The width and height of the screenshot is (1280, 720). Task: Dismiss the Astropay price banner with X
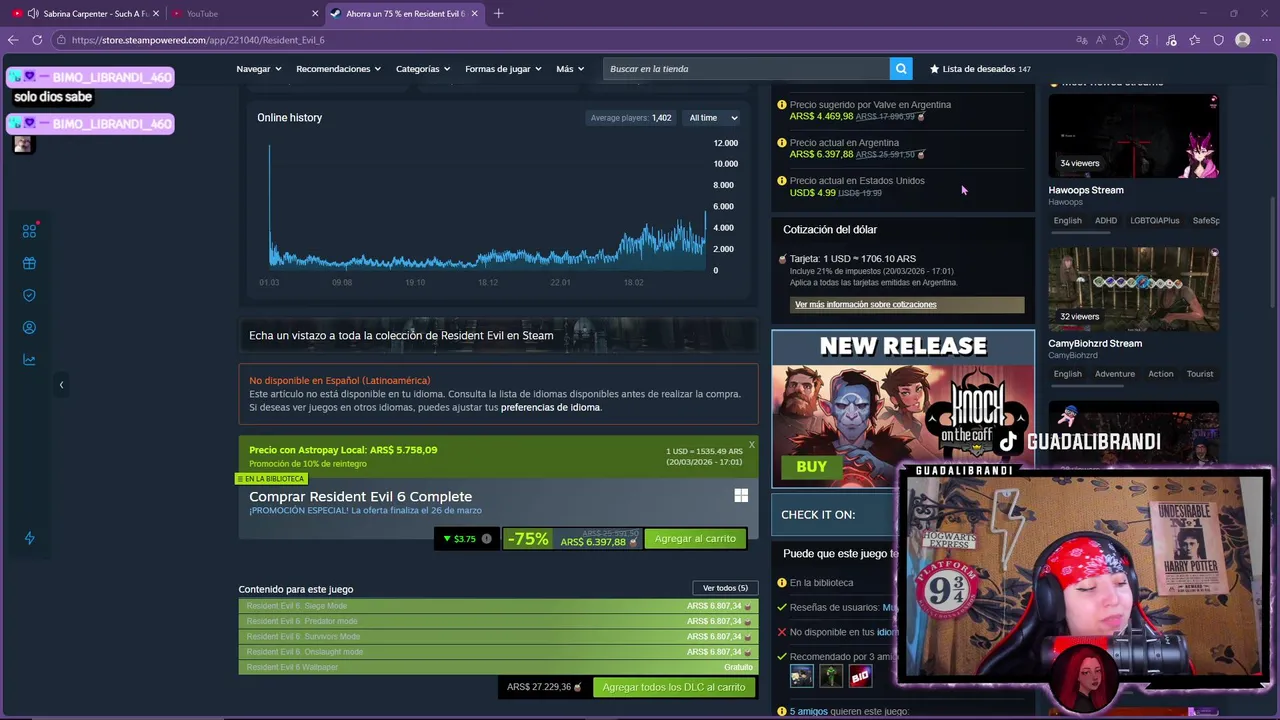pos(752,444)
